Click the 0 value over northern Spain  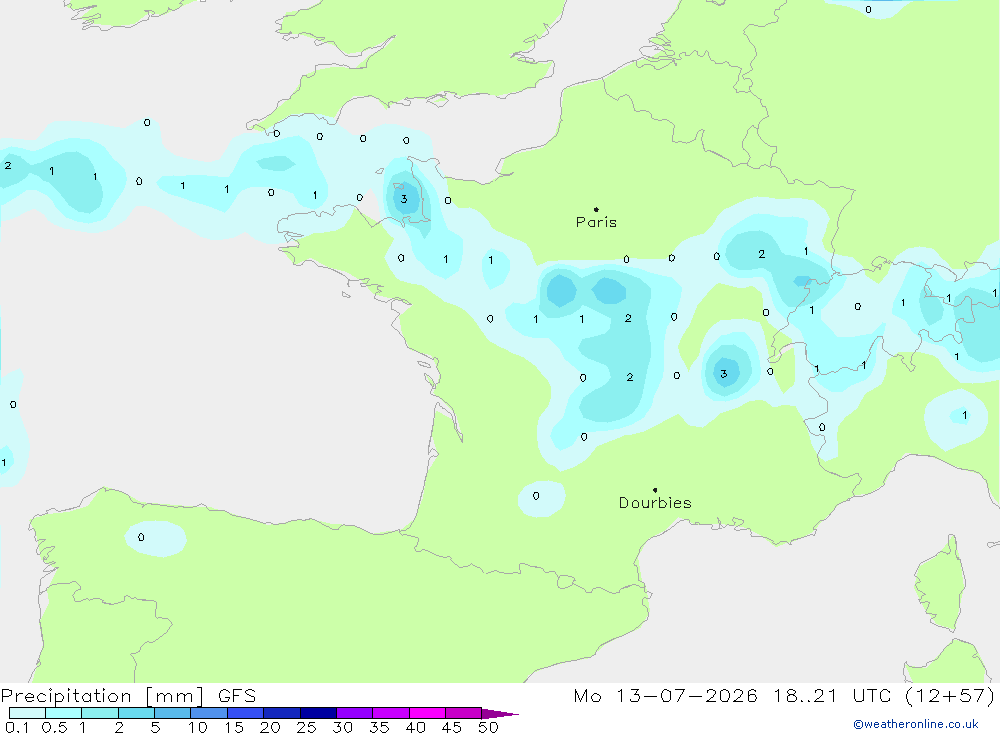click(141, 537)
